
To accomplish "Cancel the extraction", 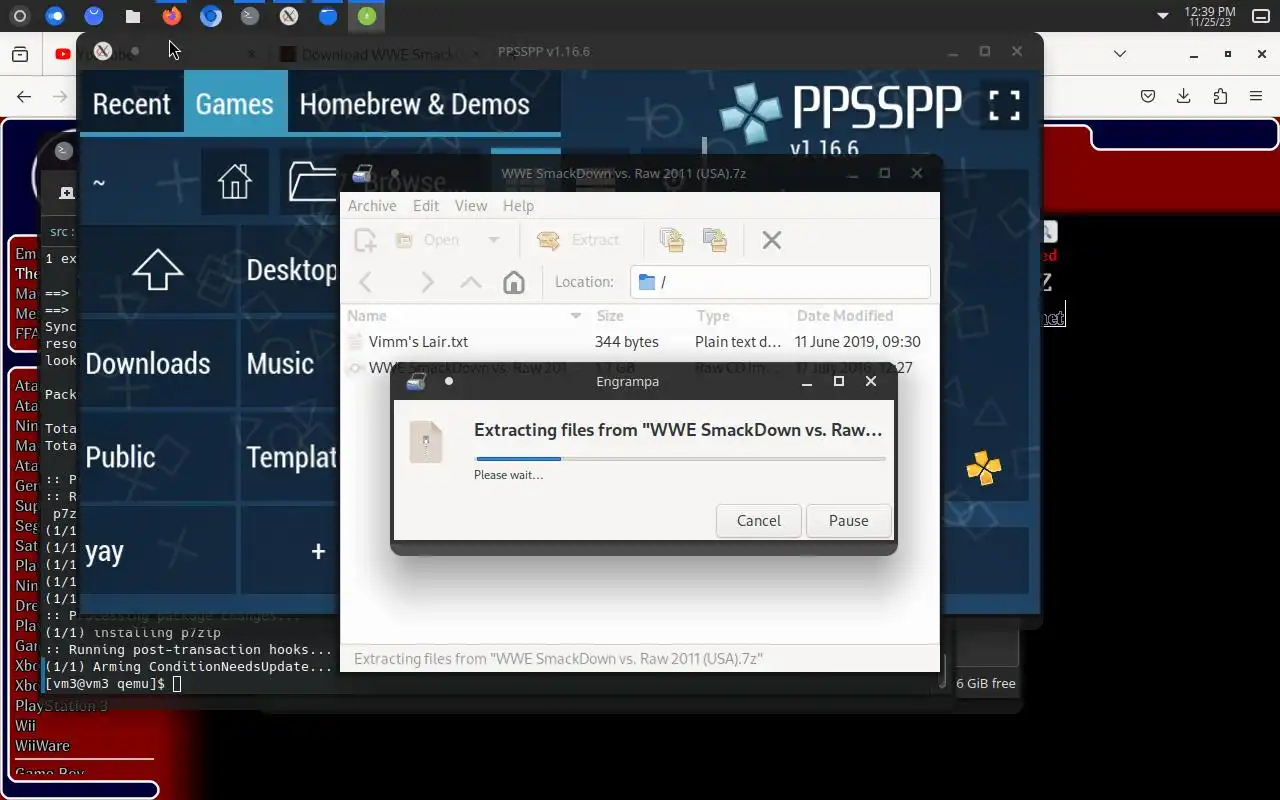I will coord(759,521).
